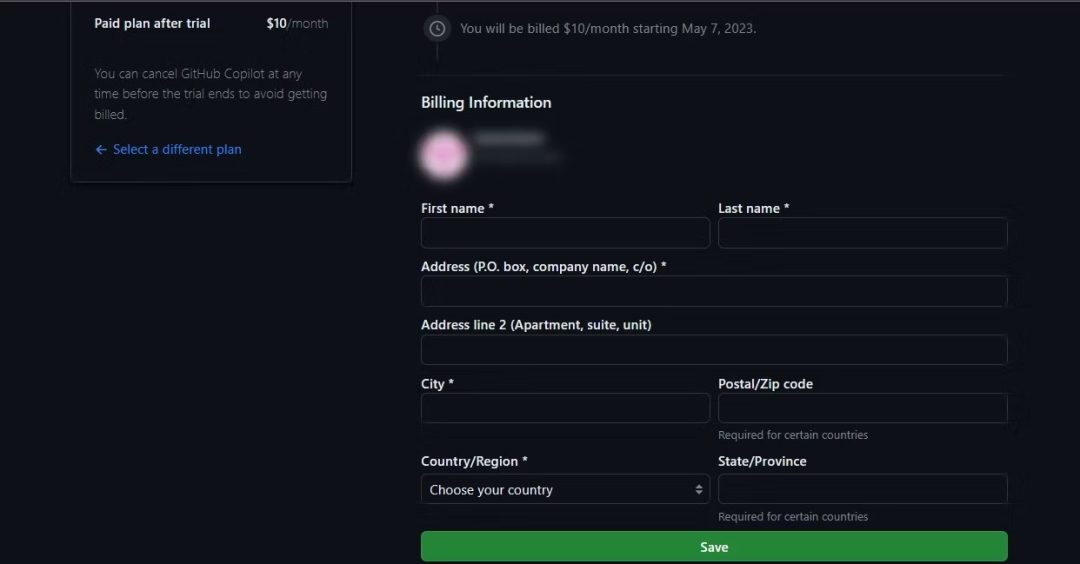Click the blurred profile avatar

pyautogui.click(x=444, y=154)
